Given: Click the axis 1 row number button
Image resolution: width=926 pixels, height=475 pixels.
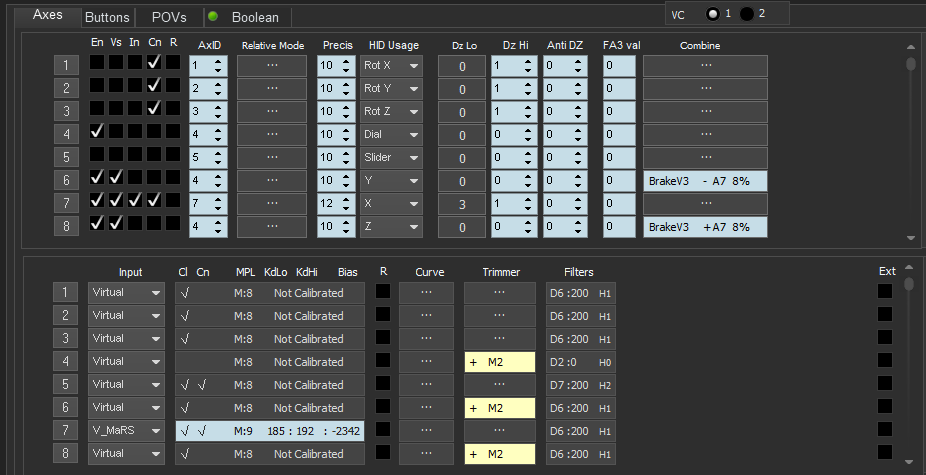Looking at the screenshot, I should click(66, 66).
